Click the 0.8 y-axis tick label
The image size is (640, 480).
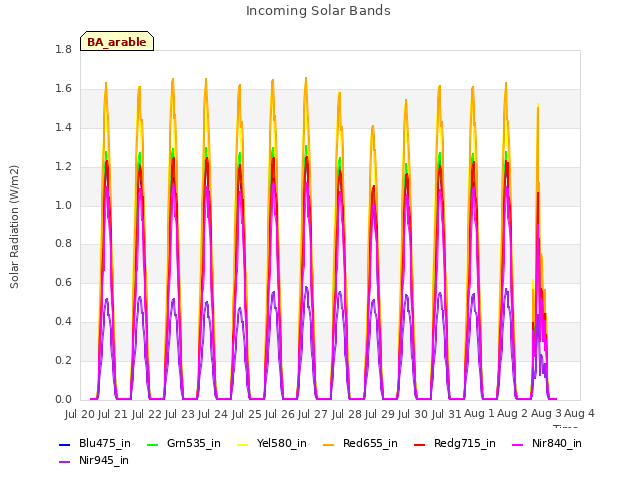pos(63,244)
